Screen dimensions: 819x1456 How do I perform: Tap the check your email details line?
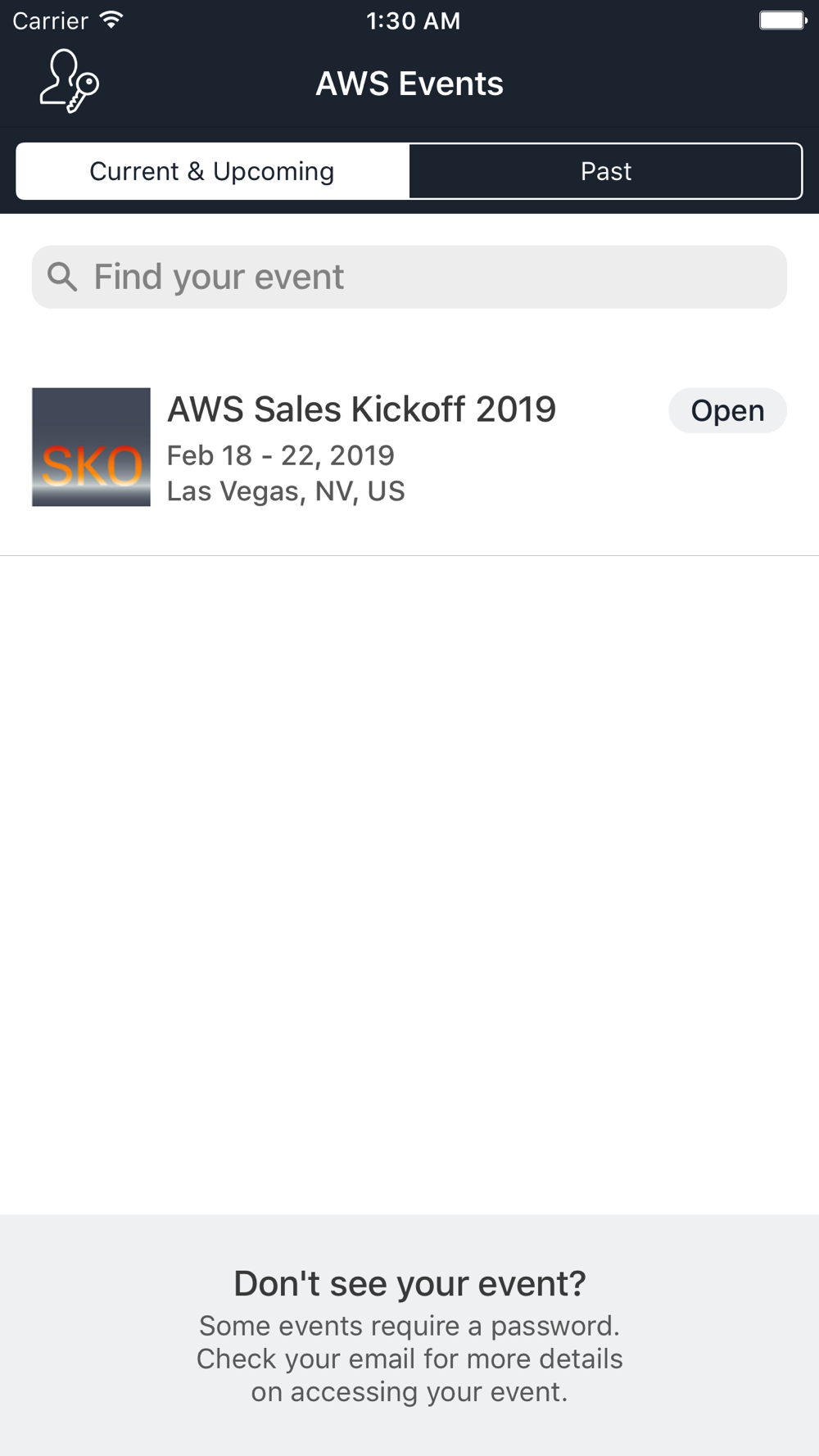click(409, 1359)
